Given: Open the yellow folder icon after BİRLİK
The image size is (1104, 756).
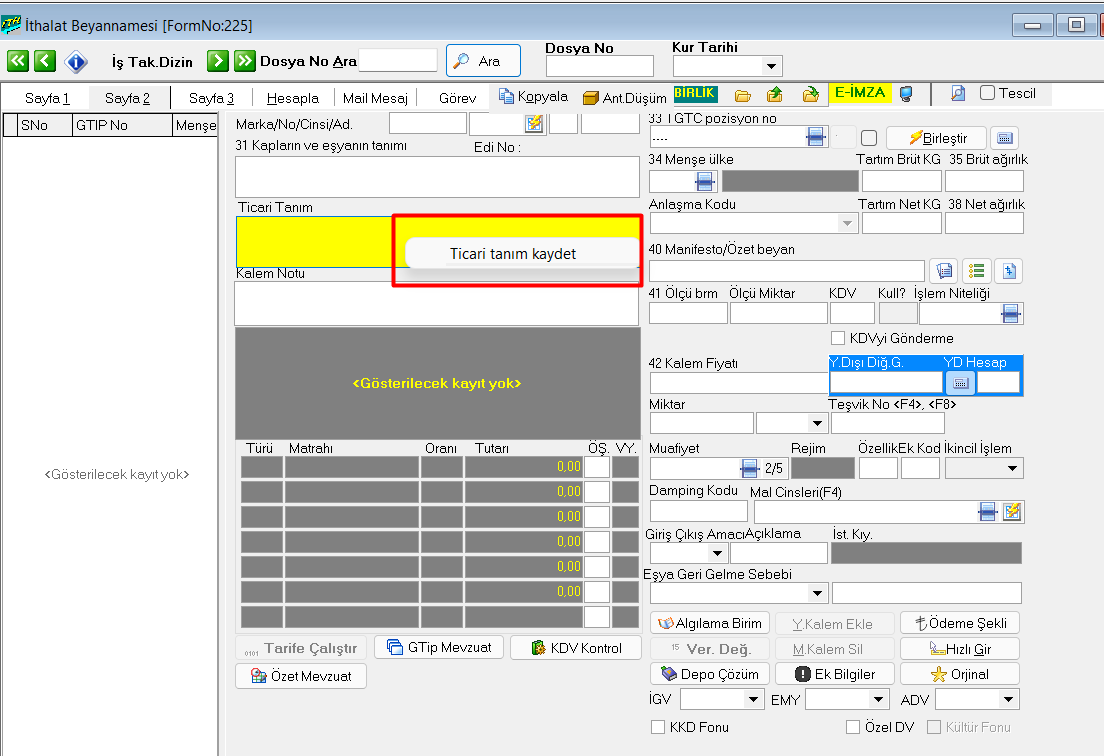Looking at the screenshot, I should pos(743,95).
